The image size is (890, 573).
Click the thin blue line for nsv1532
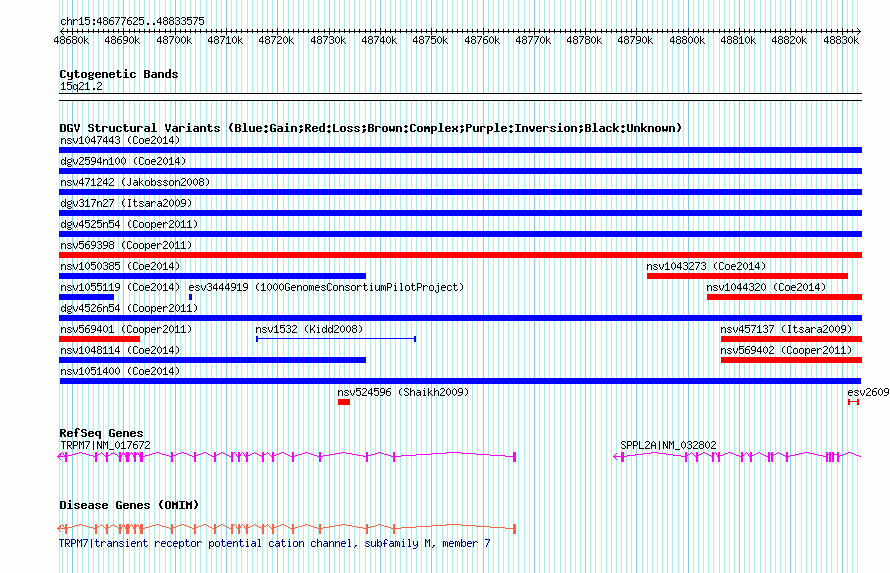click(x=336, y=339)
